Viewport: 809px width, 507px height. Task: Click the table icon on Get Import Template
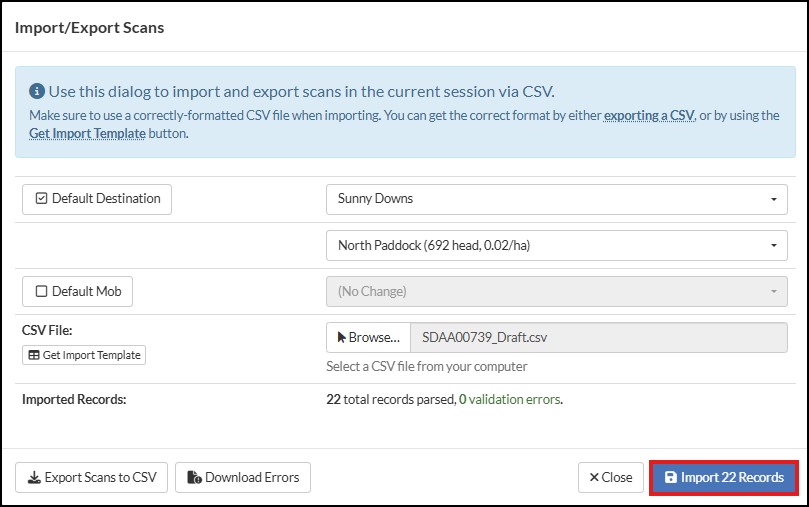pos(34,355)
